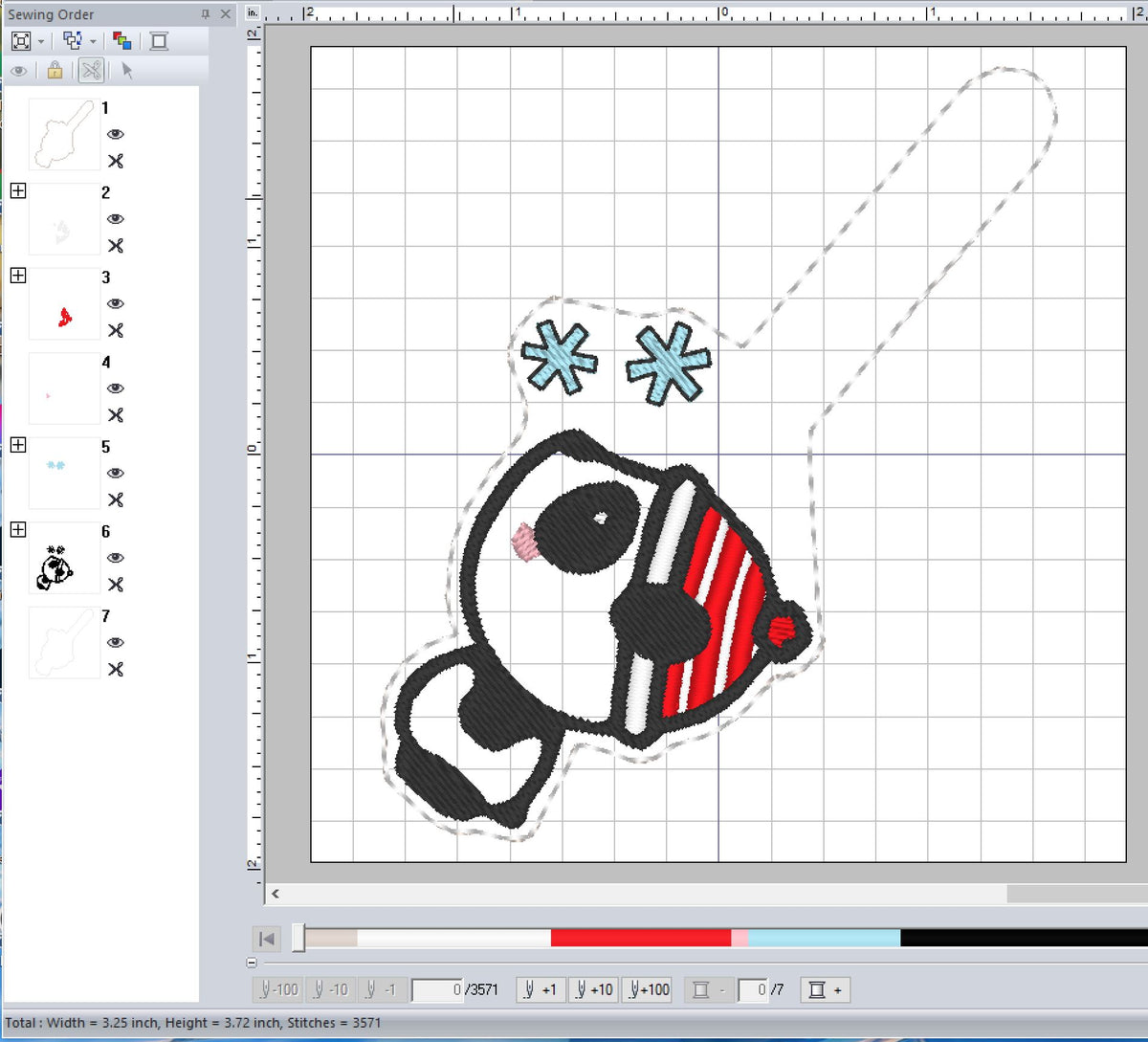Click the group objects icon
The height and width of the screenshot is (1042, 1148).
(73, 40)
